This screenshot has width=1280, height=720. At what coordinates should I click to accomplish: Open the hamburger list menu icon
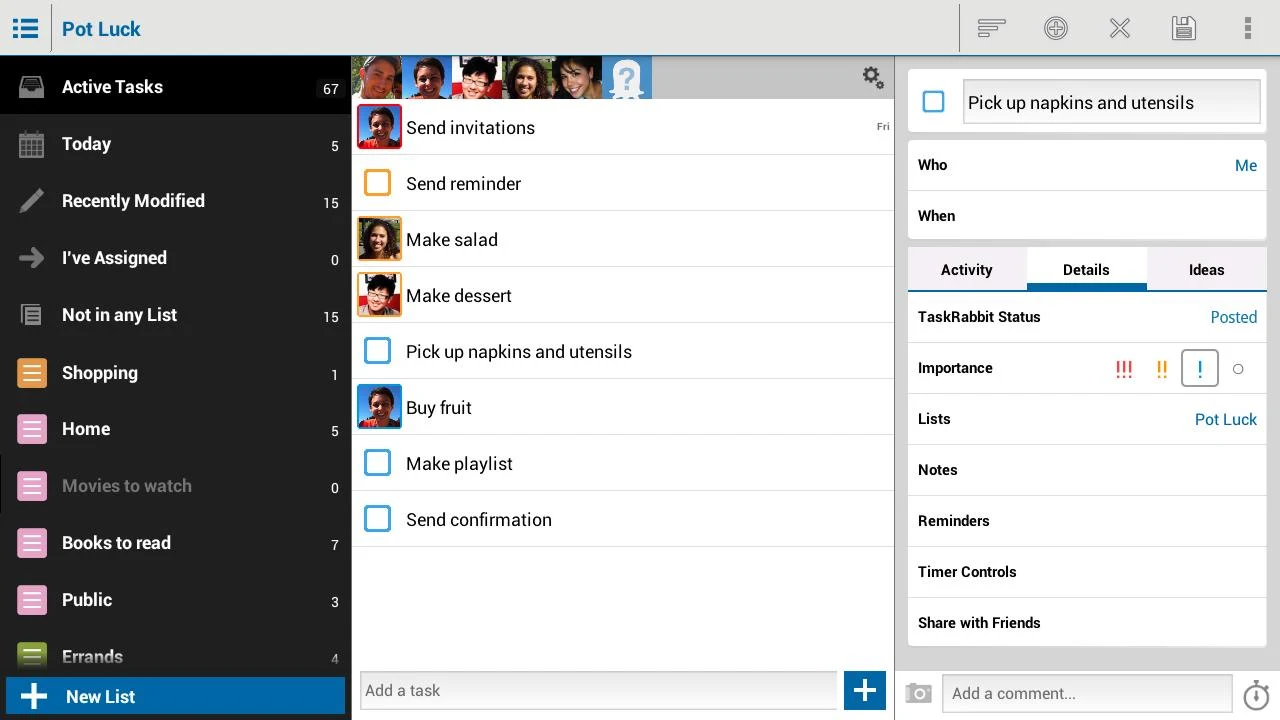point(25,28)
